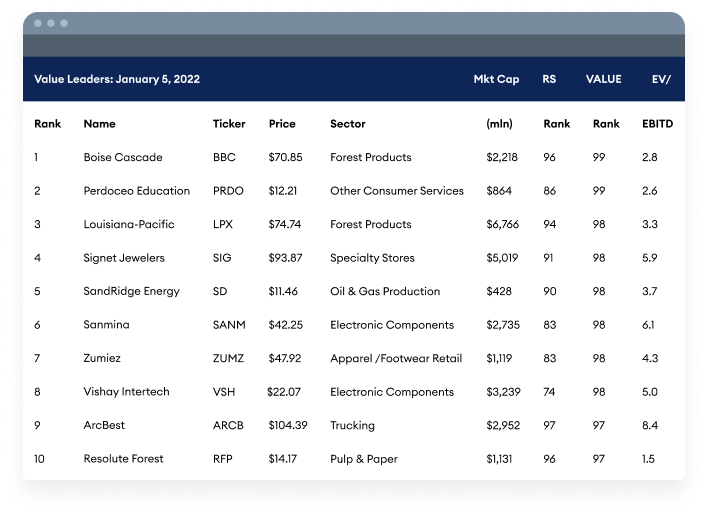Click the RFP ticker

coord(223,458)
